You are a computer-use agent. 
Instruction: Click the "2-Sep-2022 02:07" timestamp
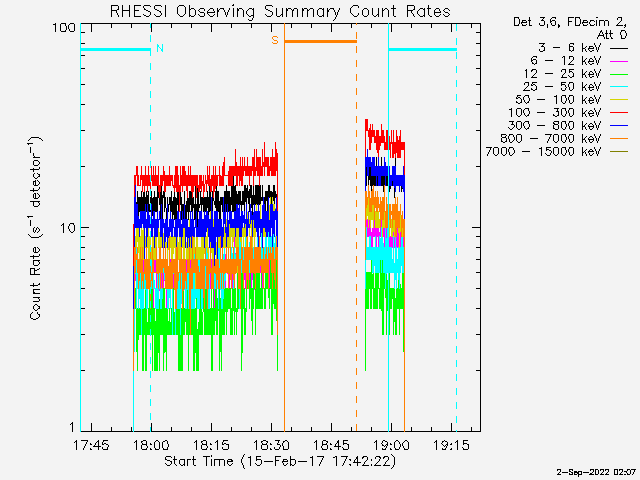pyautogui.click(x=596, y=472)
